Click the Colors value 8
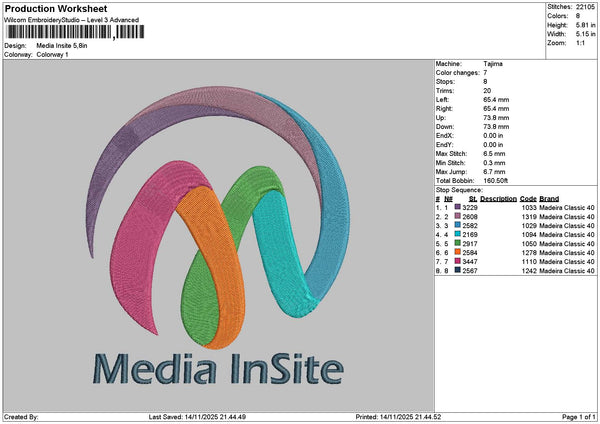 pyautogui.click(x=578, y=16)
